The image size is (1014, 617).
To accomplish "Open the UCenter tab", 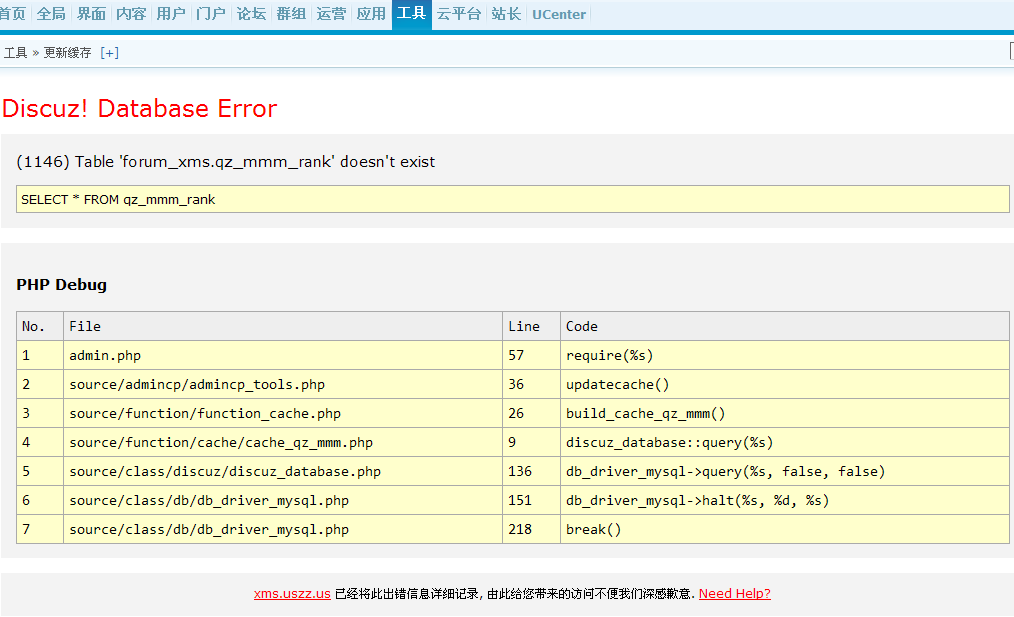I will [x=559, y=14].
